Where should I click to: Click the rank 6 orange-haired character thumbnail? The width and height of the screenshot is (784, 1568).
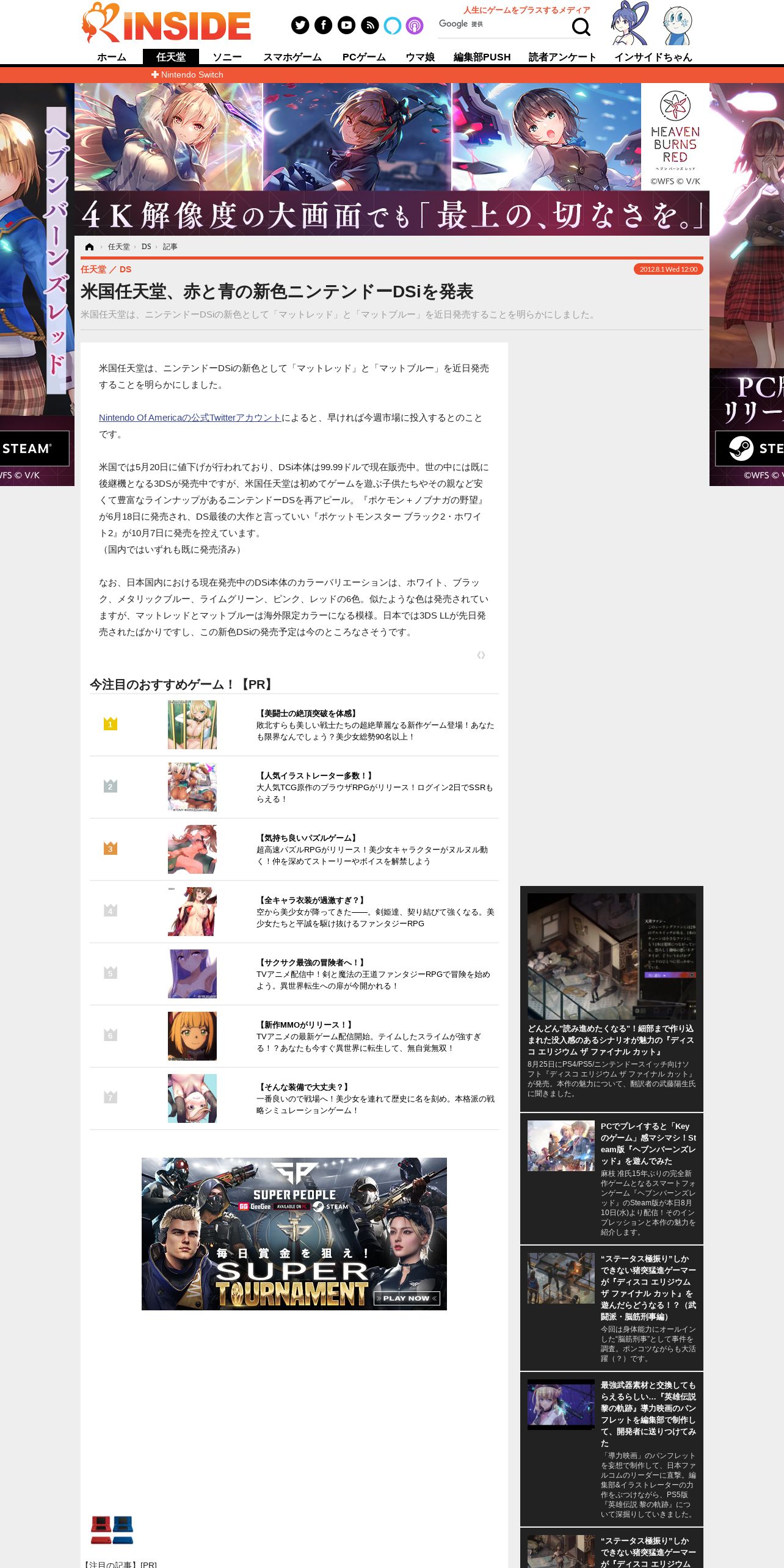(192, 1036)
